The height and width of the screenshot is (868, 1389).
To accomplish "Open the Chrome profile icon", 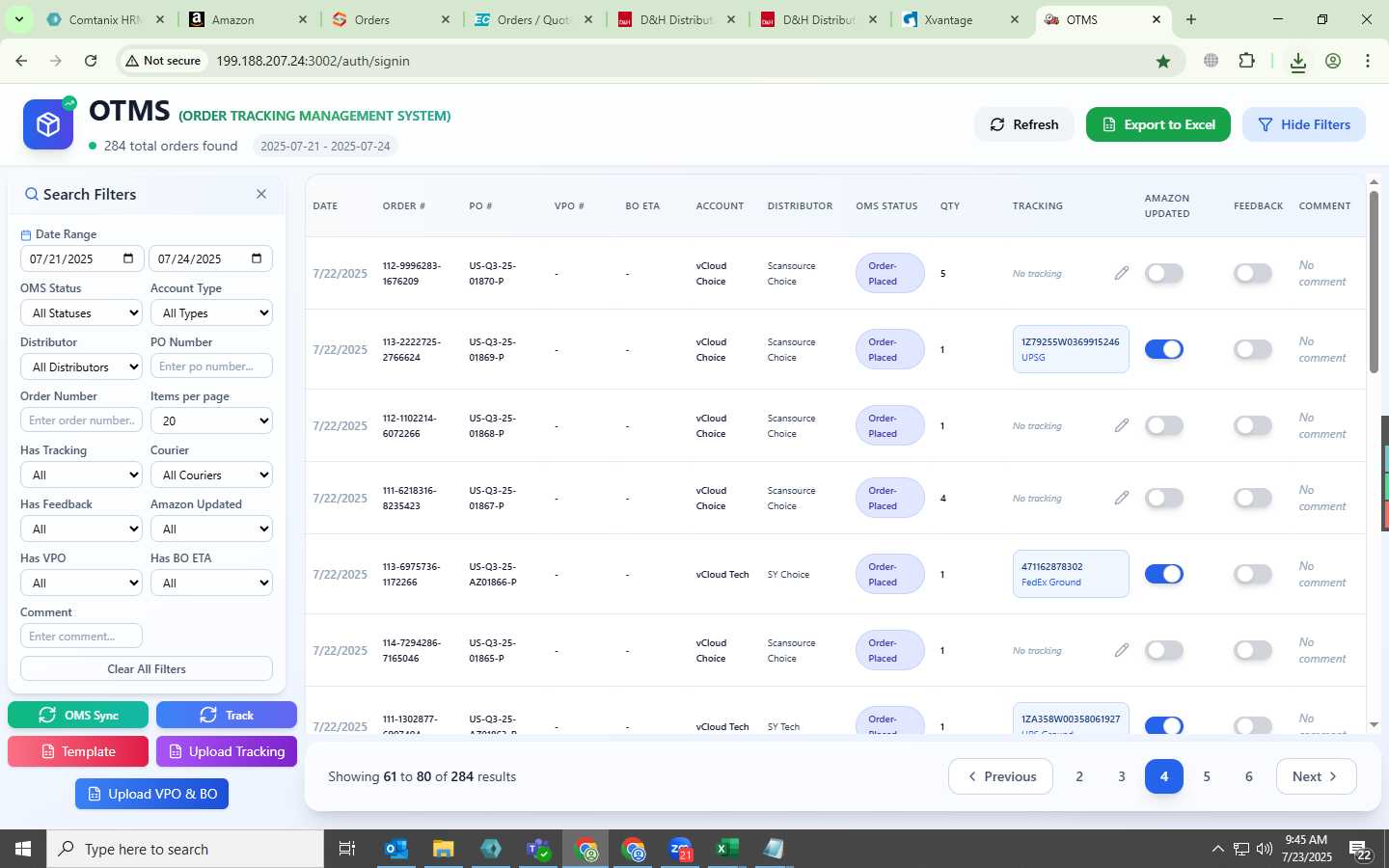I will [x=1333, y=61].
